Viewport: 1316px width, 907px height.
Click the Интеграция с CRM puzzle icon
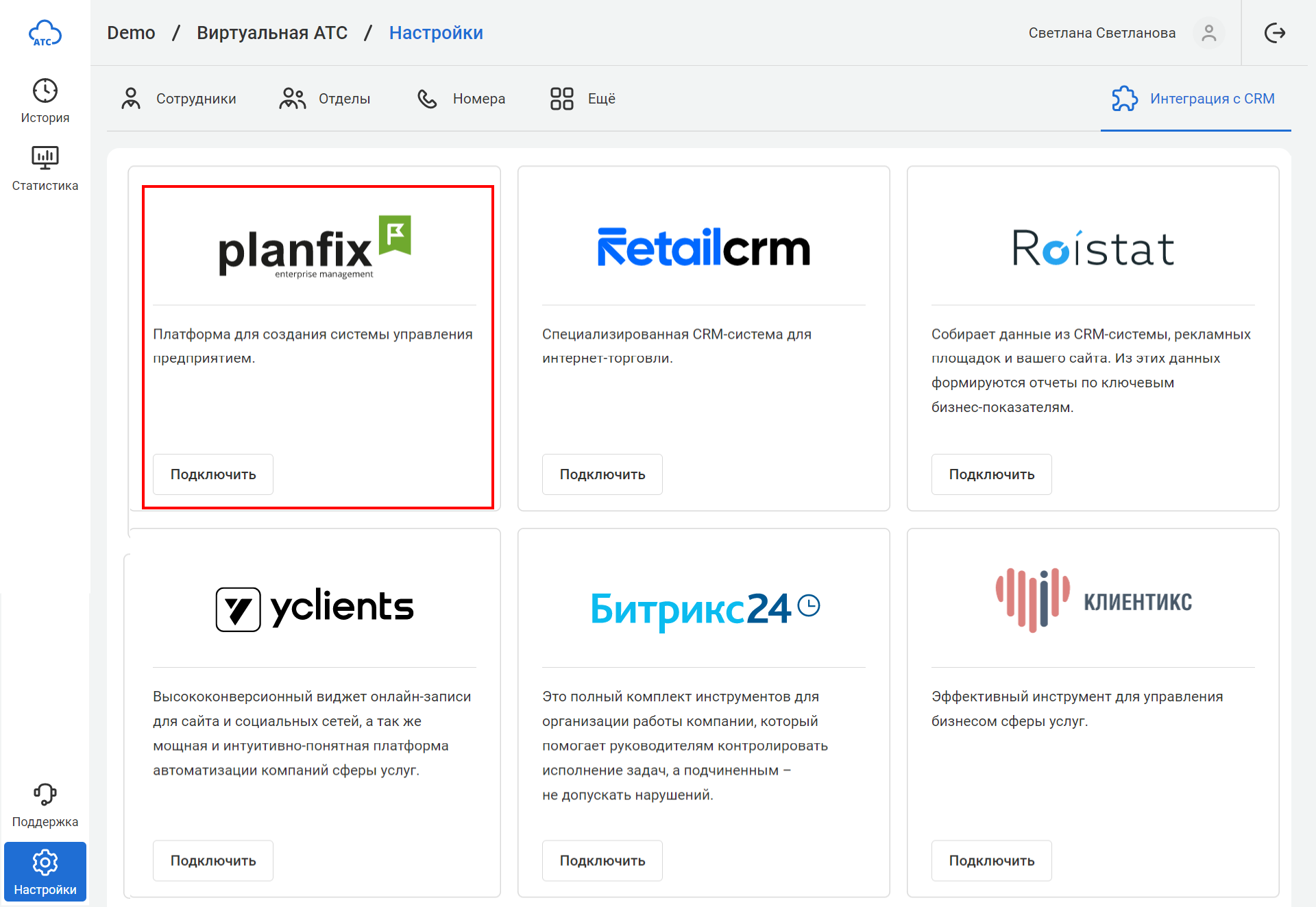point(1124,99)
